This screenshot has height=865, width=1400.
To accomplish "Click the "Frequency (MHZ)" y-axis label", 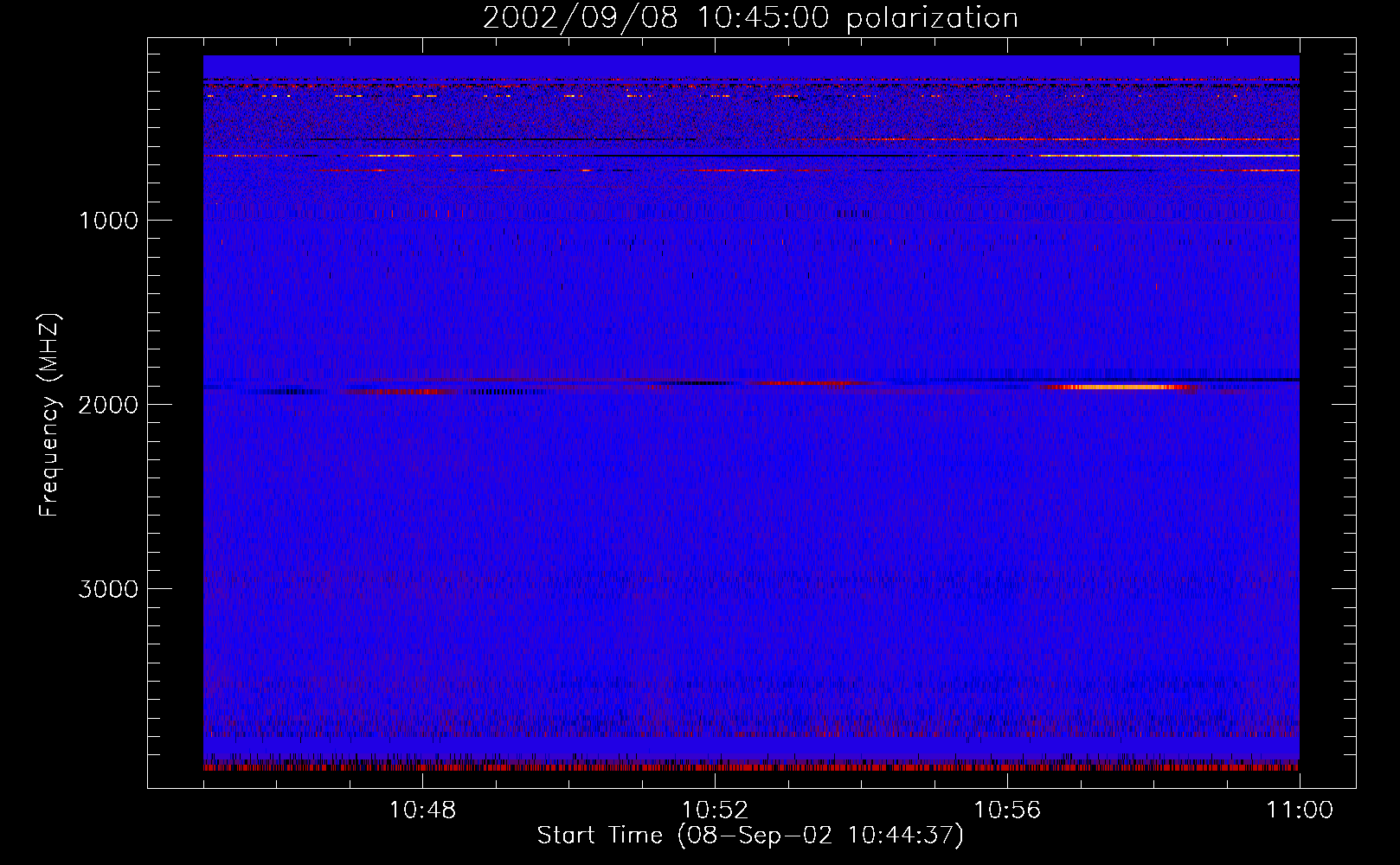I will point(49,415).
